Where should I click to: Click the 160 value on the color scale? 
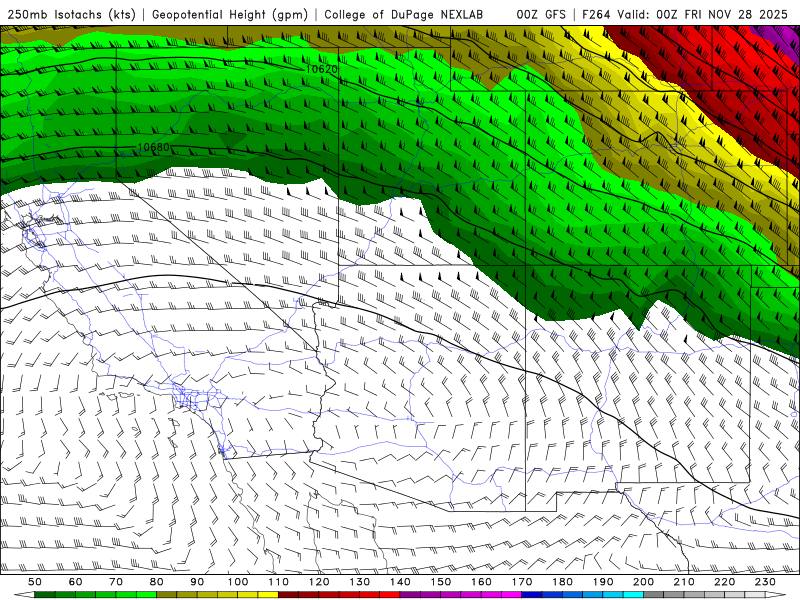tap(481, 582)
